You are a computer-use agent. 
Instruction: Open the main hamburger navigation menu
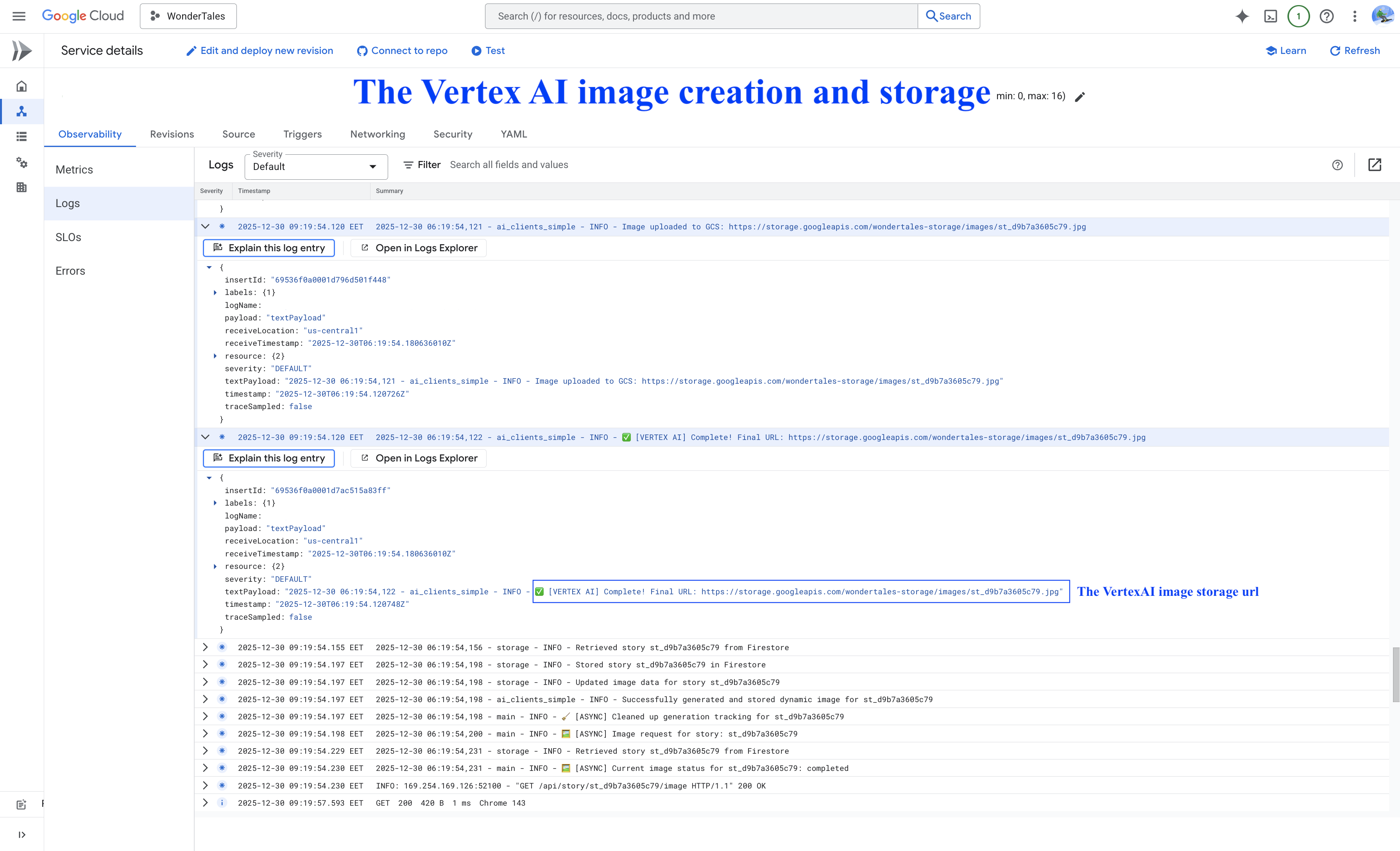[19, 16]
